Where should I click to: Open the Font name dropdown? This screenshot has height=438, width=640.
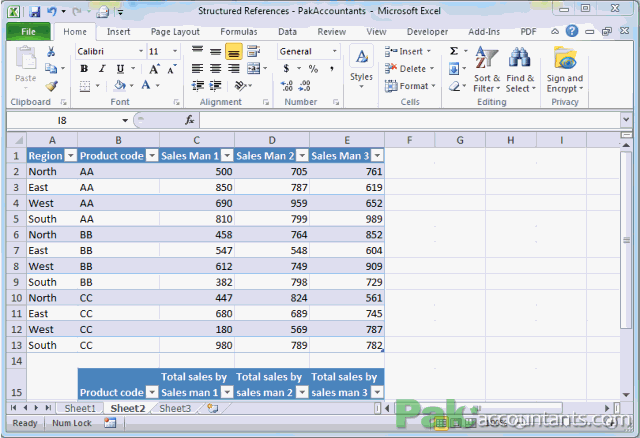coord(141,51)
